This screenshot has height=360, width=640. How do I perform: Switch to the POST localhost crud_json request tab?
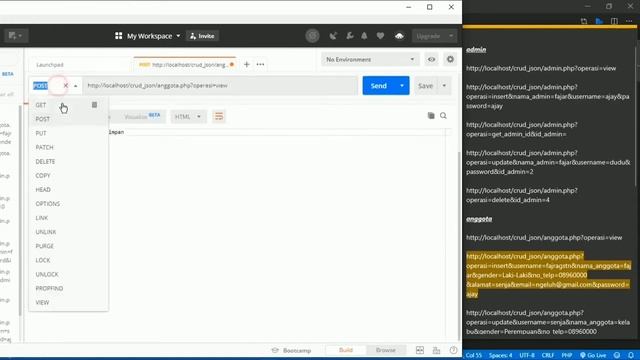pos(184,64)
